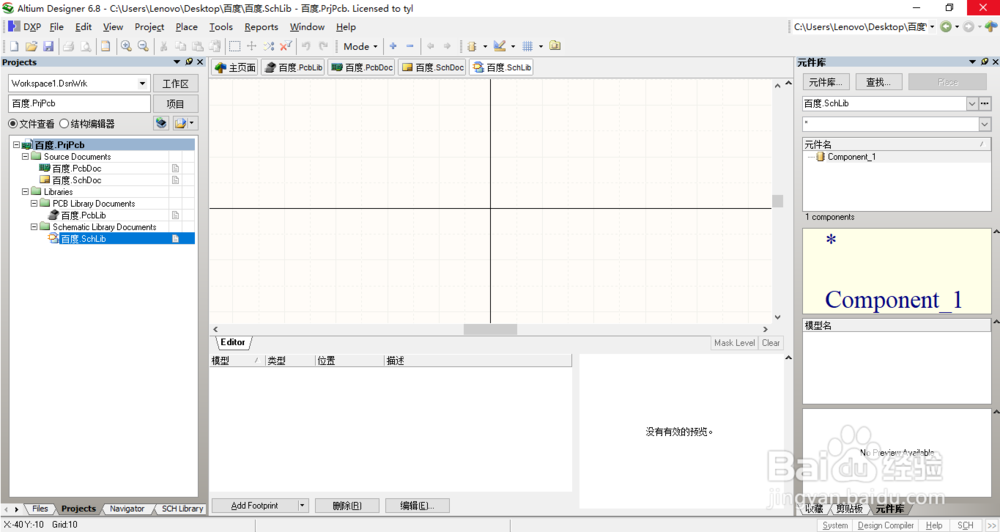Open the 百度.SchLib library dropdown
1000x532 pixels.
click(x=972, y=103)
